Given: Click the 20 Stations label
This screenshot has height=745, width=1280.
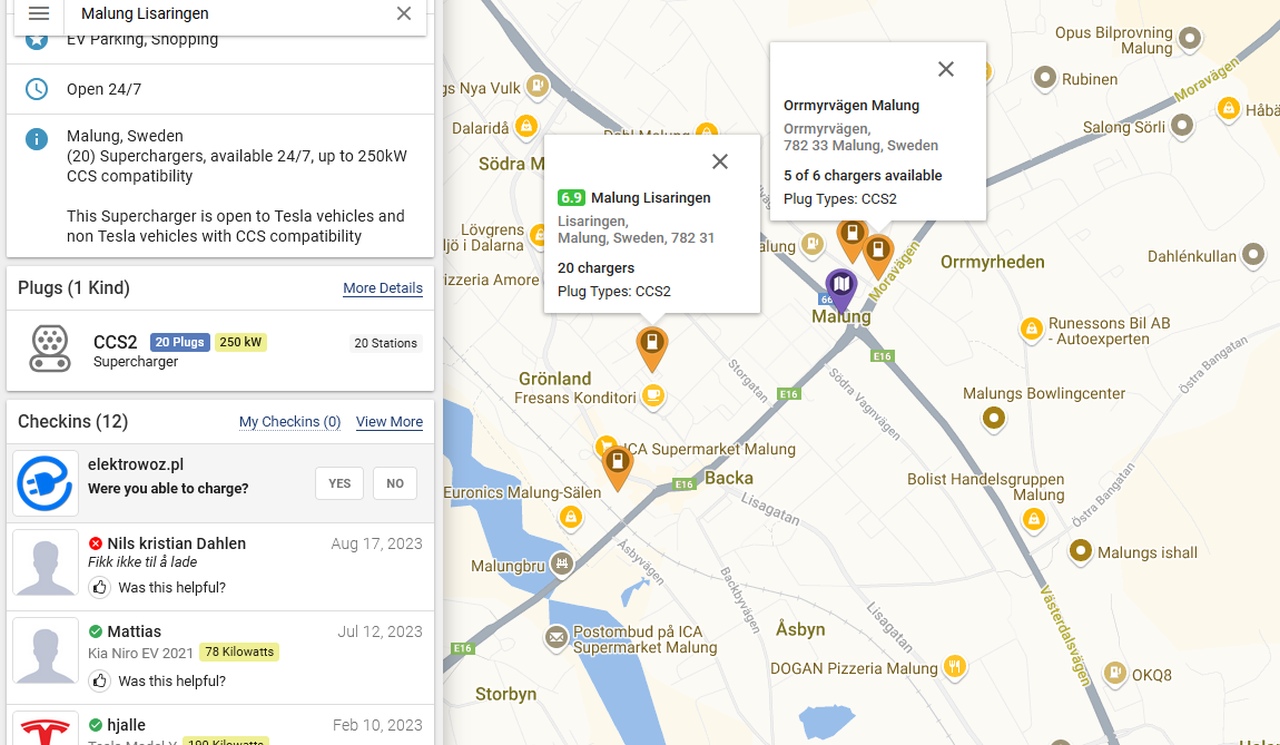Looking at the screenshot, I should pyautogui.click(x=386, y=343).
